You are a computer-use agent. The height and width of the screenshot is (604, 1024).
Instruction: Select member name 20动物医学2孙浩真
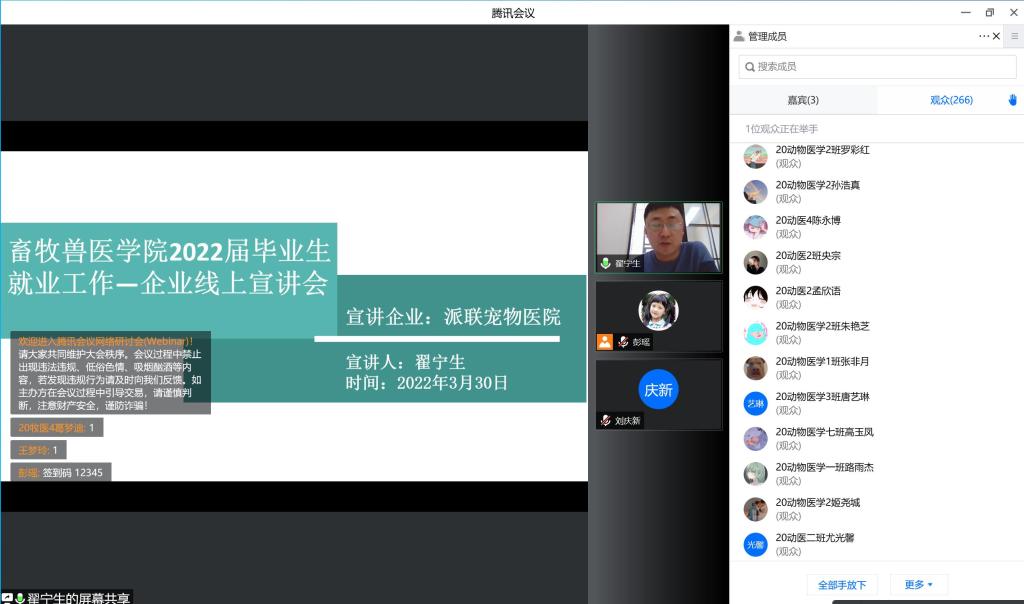click(x=818, y=185)
